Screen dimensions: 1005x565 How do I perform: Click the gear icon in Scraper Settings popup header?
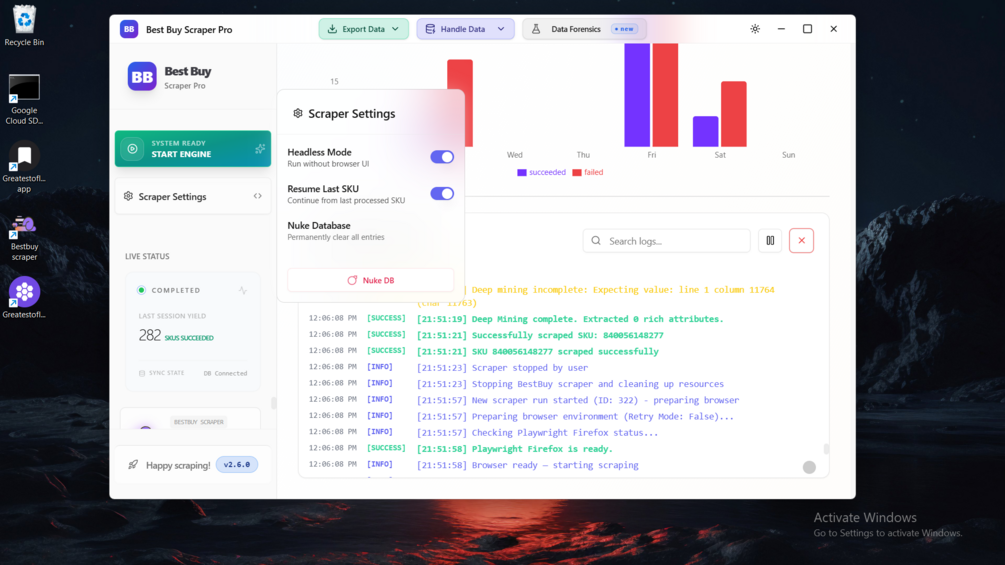coord(297,113)
